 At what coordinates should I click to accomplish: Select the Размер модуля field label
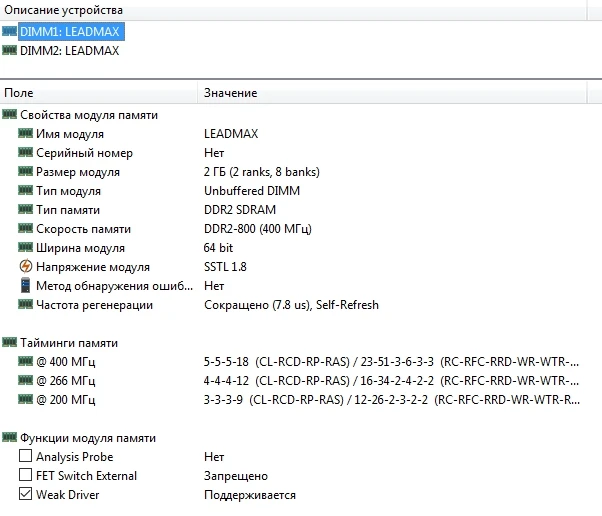[x=78, y=172]
